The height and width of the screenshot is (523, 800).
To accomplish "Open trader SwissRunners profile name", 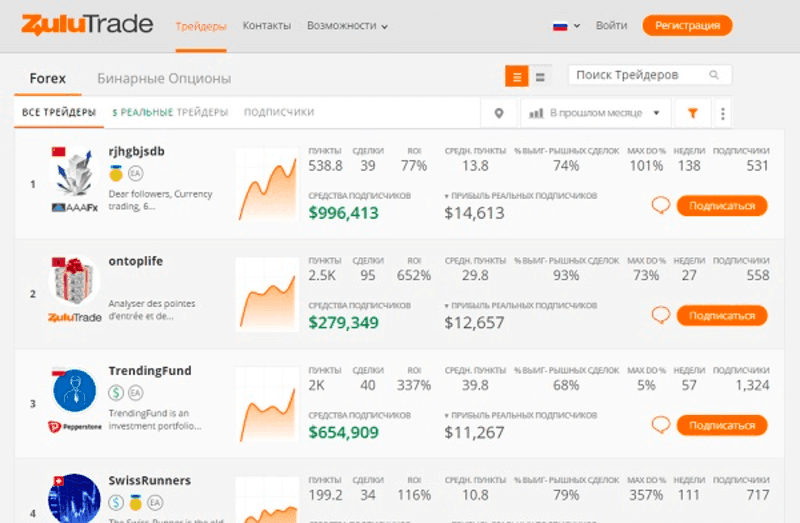I will tap(149, 481).
